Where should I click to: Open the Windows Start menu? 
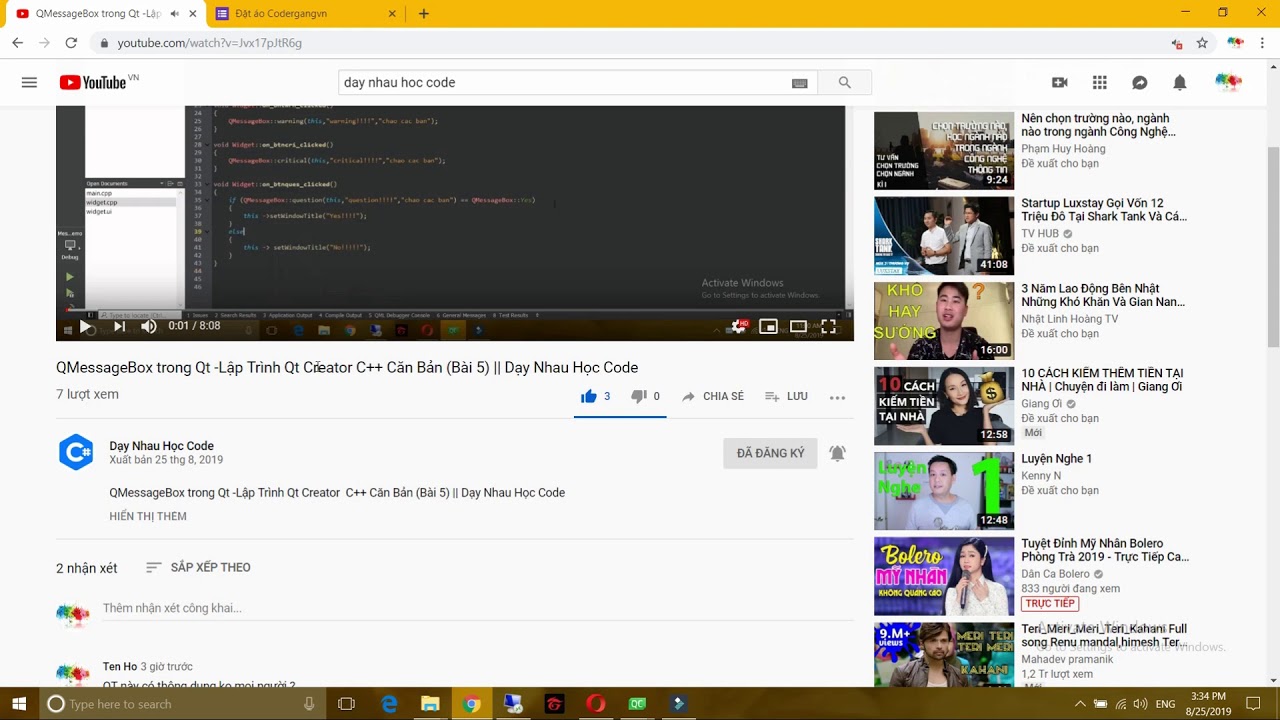coord(19,704)
